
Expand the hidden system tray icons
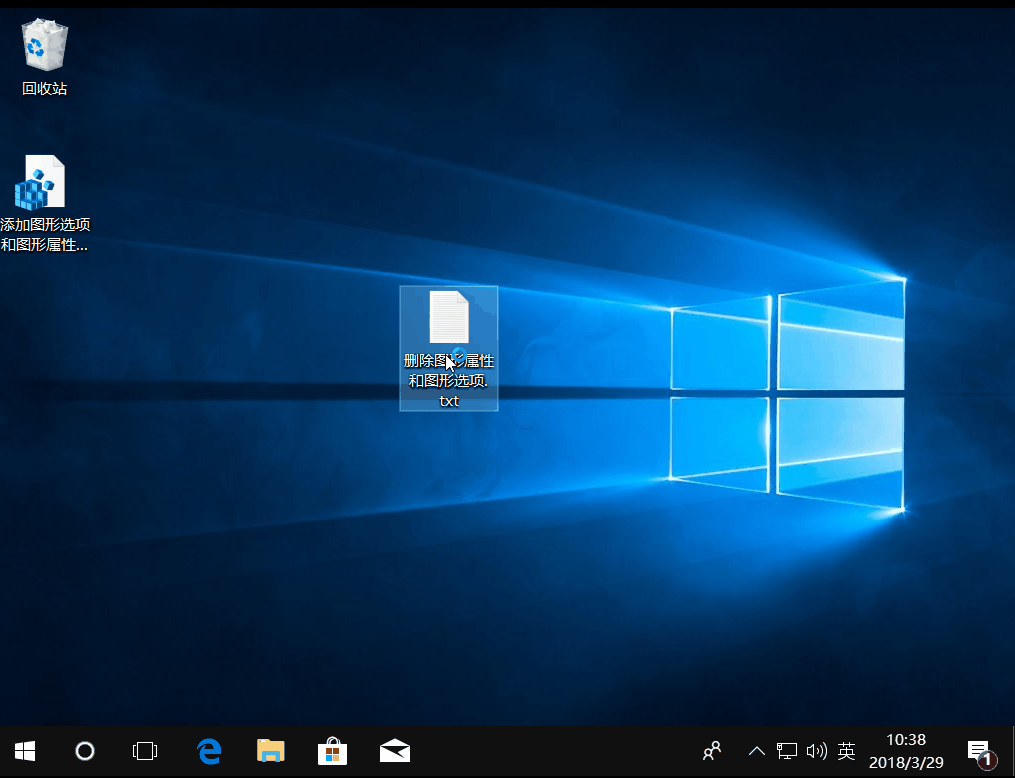(x=757, y=751)
